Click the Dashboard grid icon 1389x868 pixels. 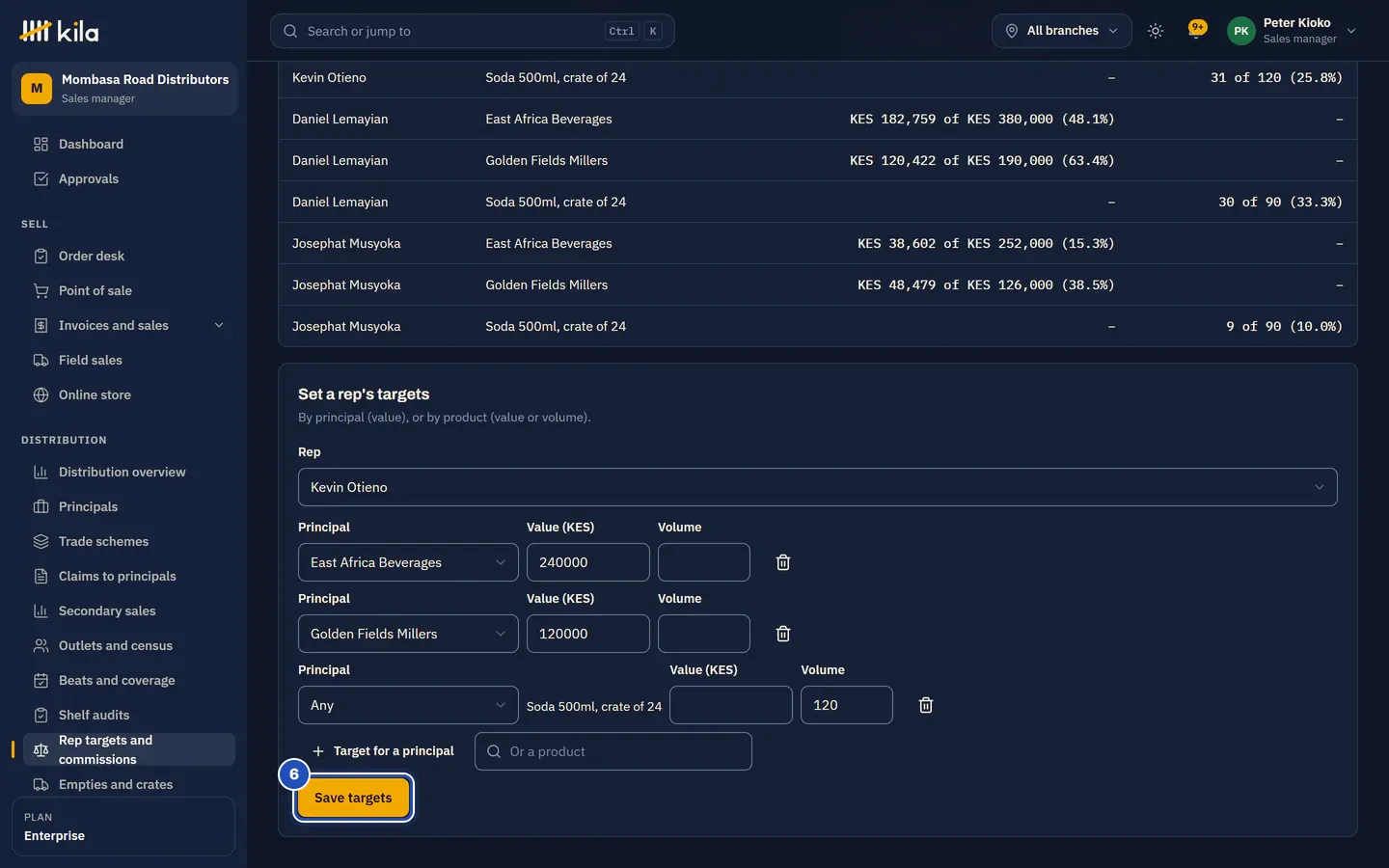tap(41, 145)
